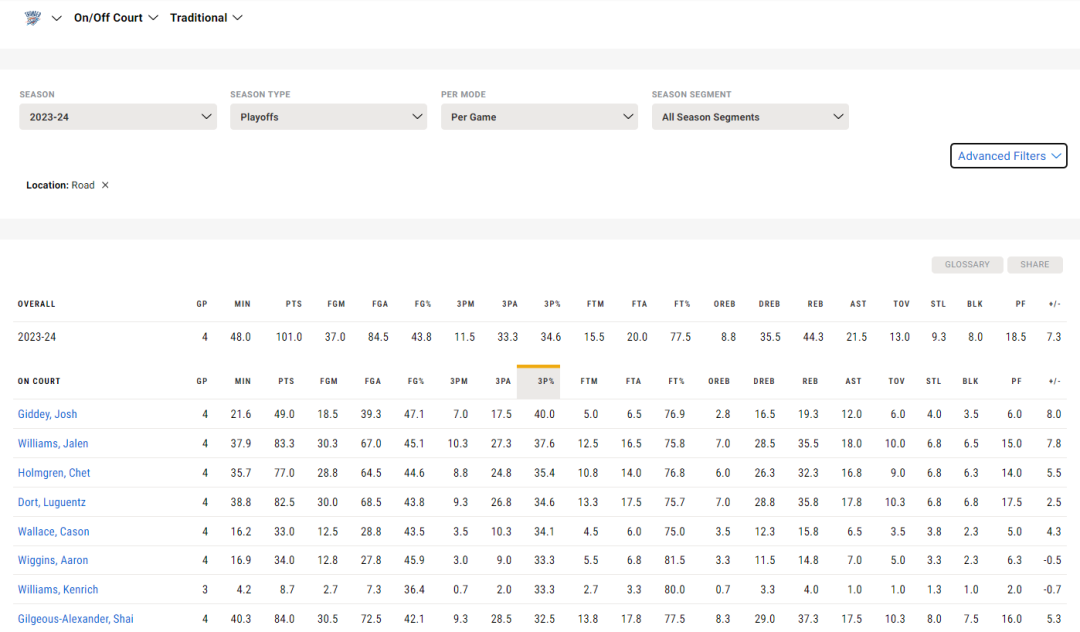1080x632 pixels.
Task: Expand the Advanced Filters panel
Action: [x=1008, y=156]
